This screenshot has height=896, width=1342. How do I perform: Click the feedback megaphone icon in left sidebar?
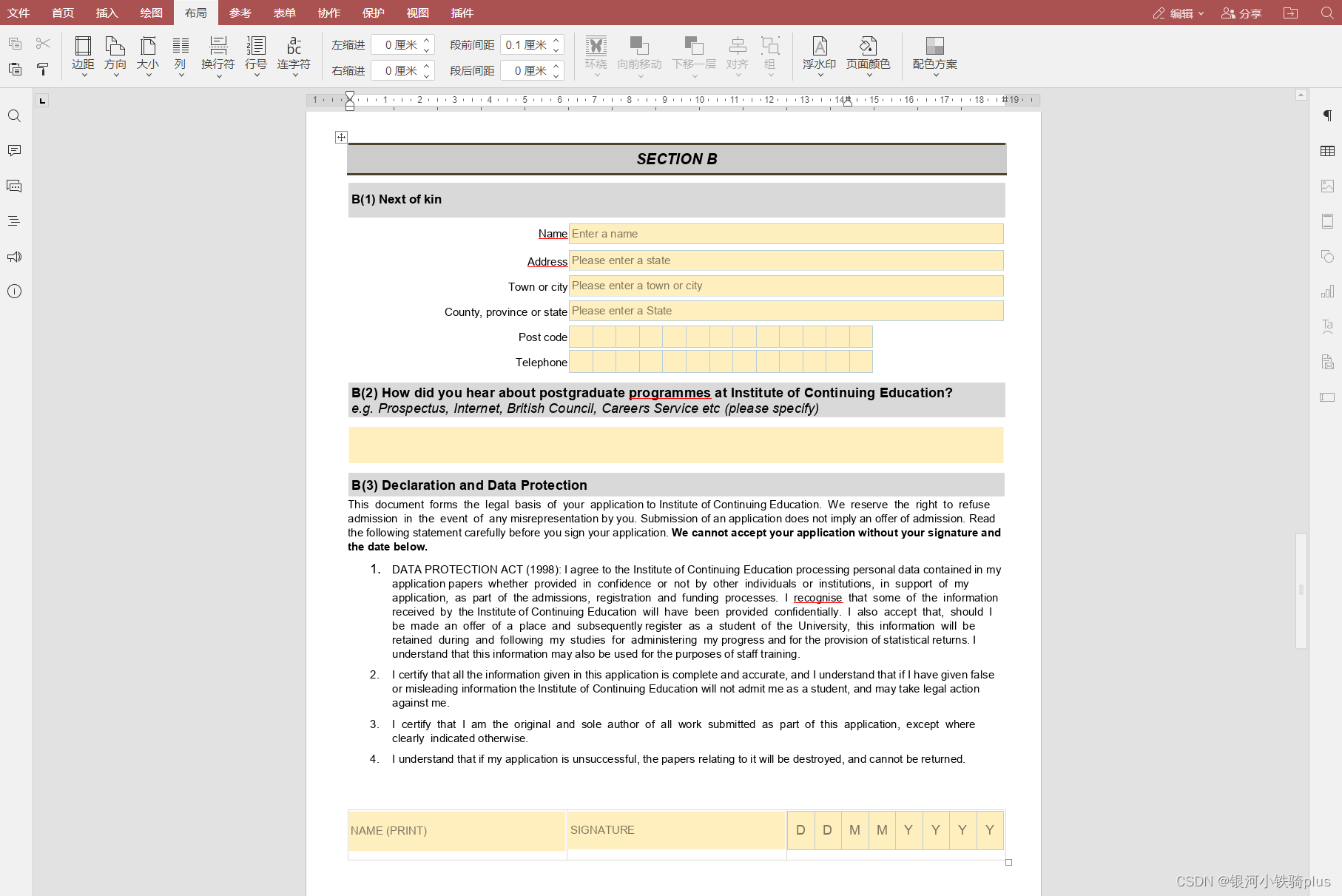tap(14, 257)
